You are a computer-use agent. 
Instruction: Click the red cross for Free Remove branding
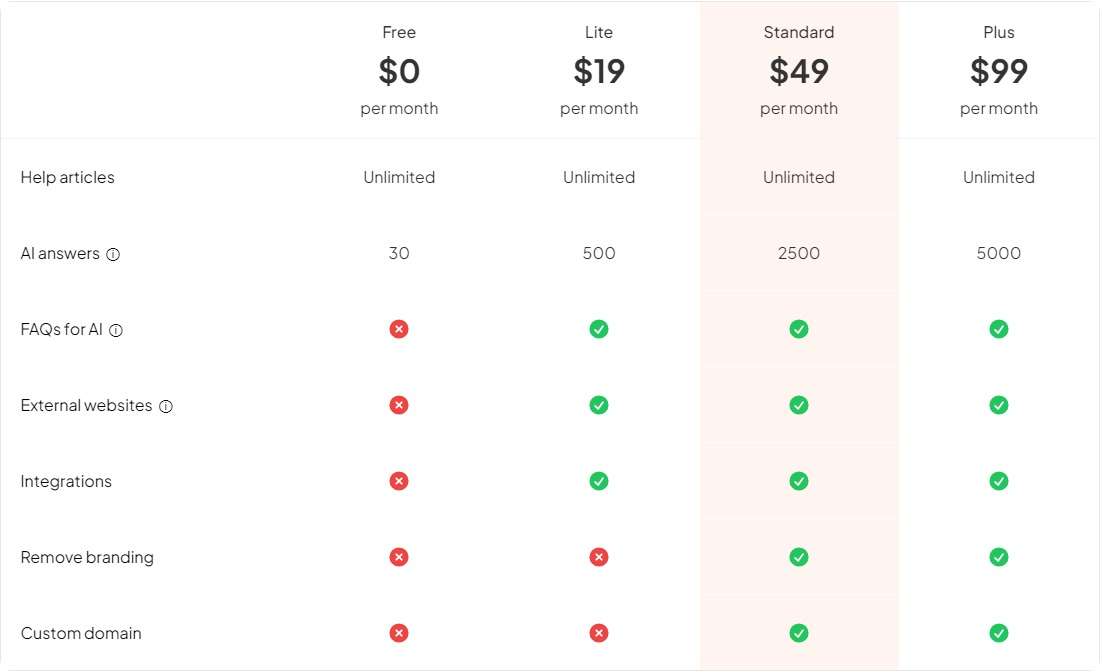tap(399, 557)
